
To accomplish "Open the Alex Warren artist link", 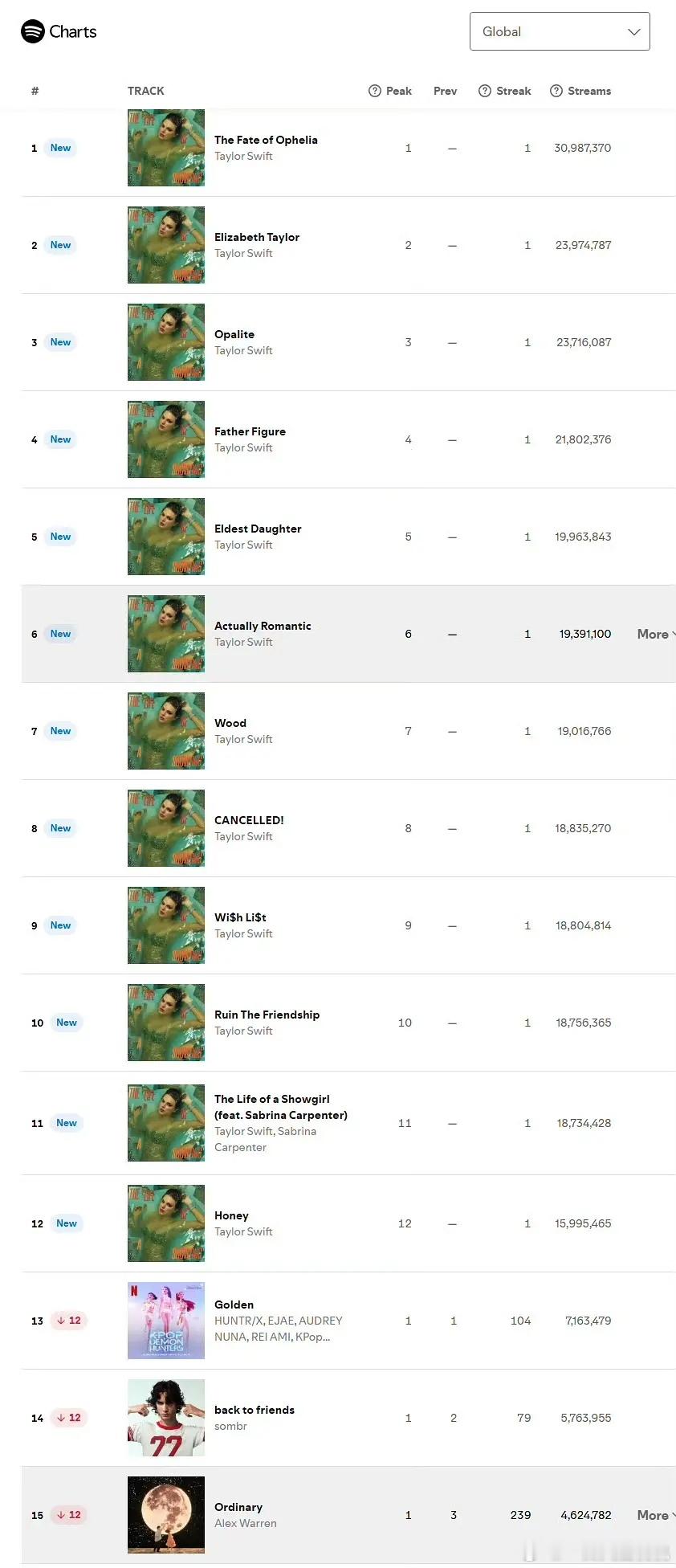I will tap(246, 1523).
